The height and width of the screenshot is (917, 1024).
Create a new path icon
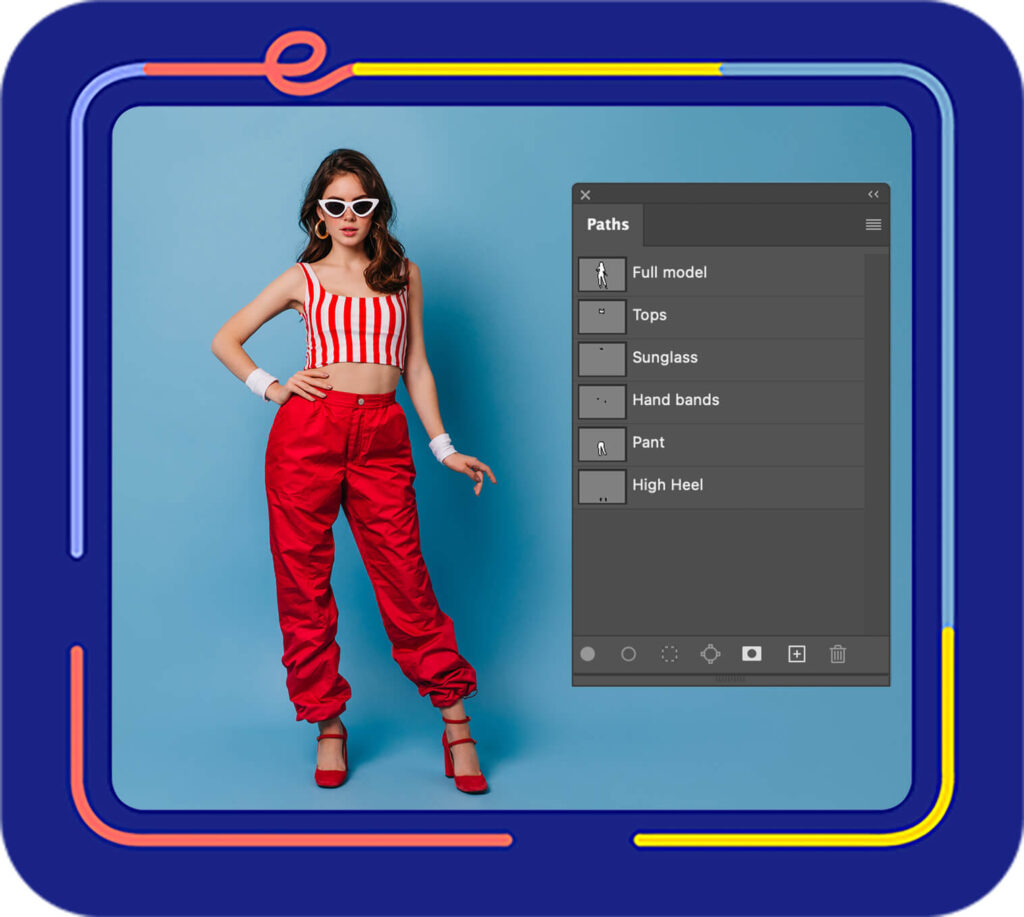[x=796, y=654]
